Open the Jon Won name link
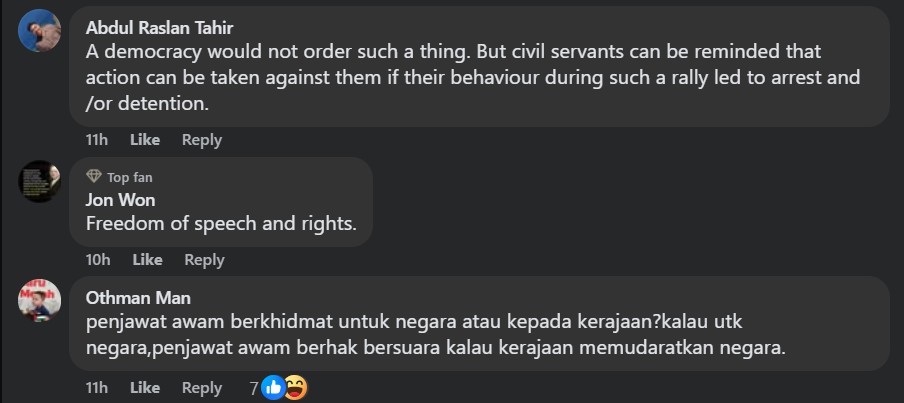The width and height of the screenshot is (904, 403). pyautogui.click(x=120, y=200)
